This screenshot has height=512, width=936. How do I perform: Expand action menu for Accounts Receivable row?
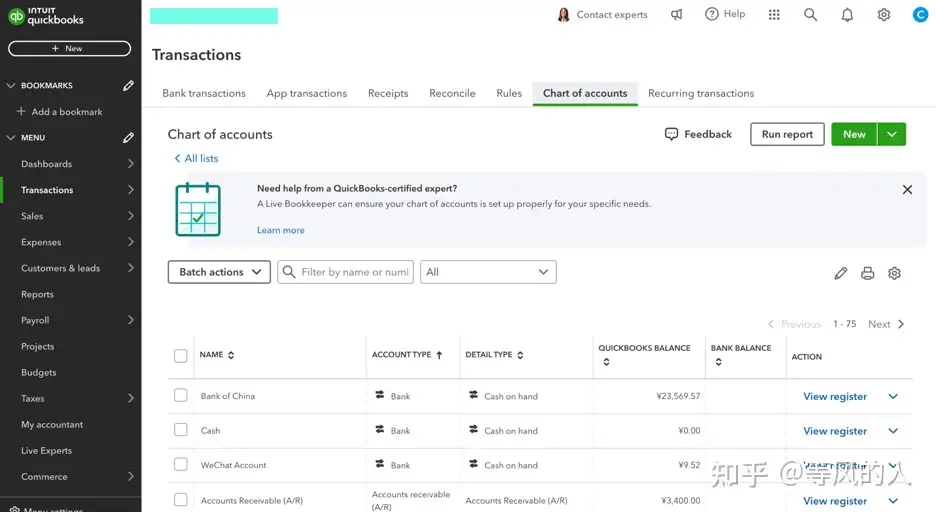pos(893,501)
